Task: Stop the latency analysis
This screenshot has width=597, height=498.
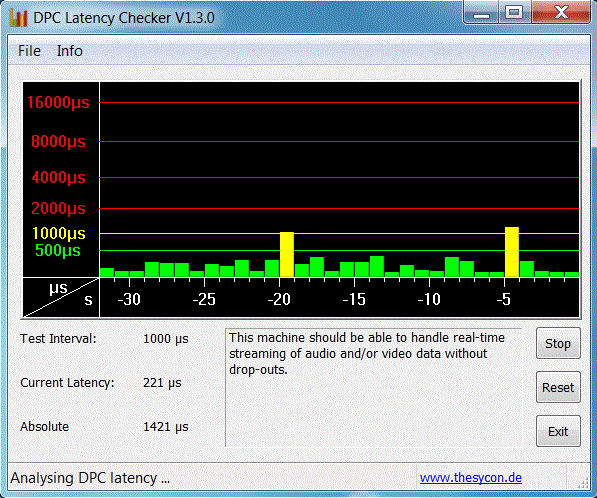Action: pyautogui.click(x=558, y=343)
